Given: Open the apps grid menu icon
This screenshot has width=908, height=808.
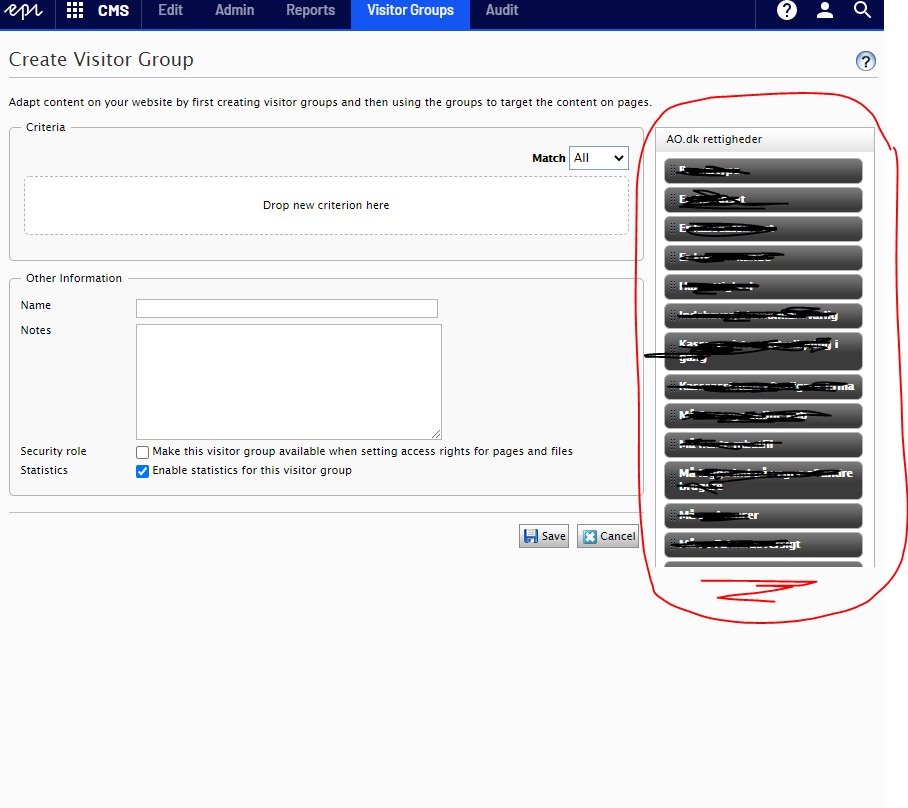Looking at the screenshot, I should click(75, 11).
